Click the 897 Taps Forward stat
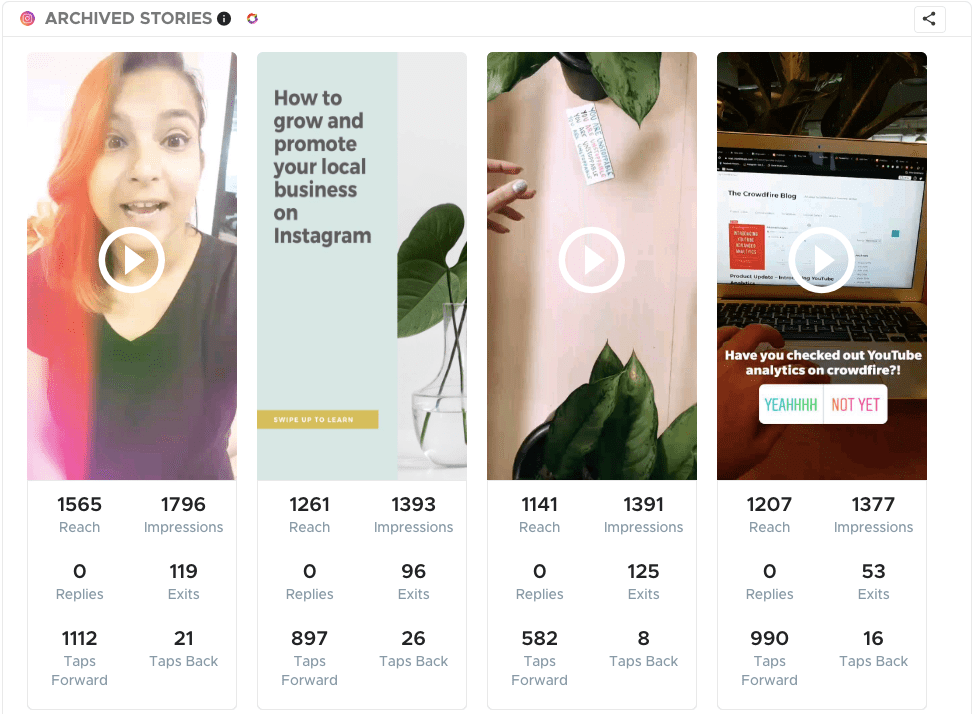This screenshot has height=714, width=978. (310, 658)
